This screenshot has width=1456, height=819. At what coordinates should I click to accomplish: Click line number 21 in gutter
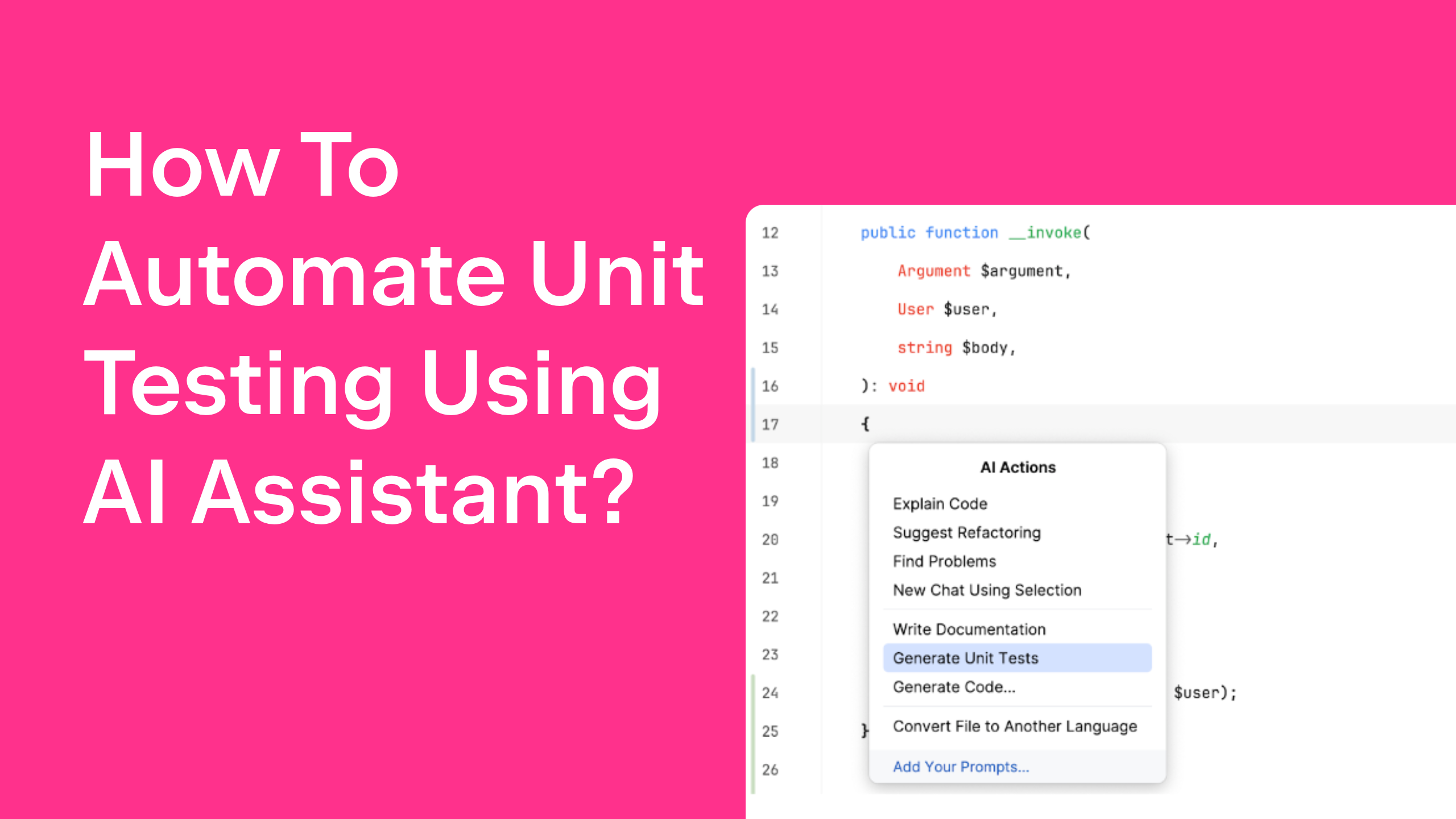770,578
